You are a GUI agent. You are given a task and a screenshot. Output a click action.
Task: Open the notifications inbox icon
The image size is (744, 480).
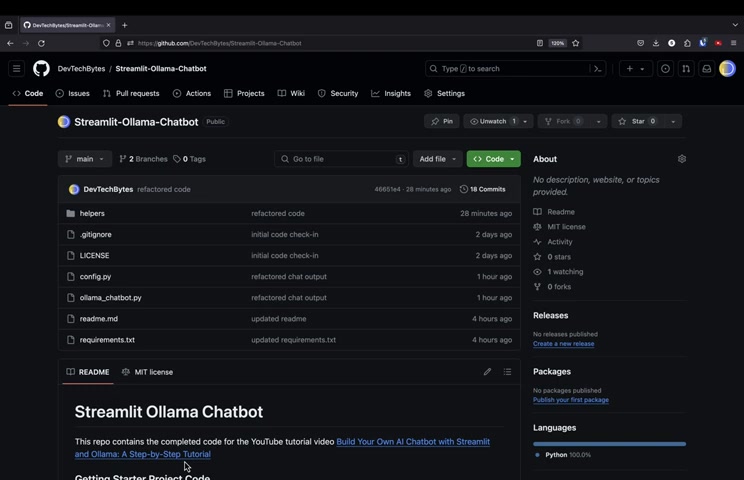pyautogui.click(x=707, y=69)
